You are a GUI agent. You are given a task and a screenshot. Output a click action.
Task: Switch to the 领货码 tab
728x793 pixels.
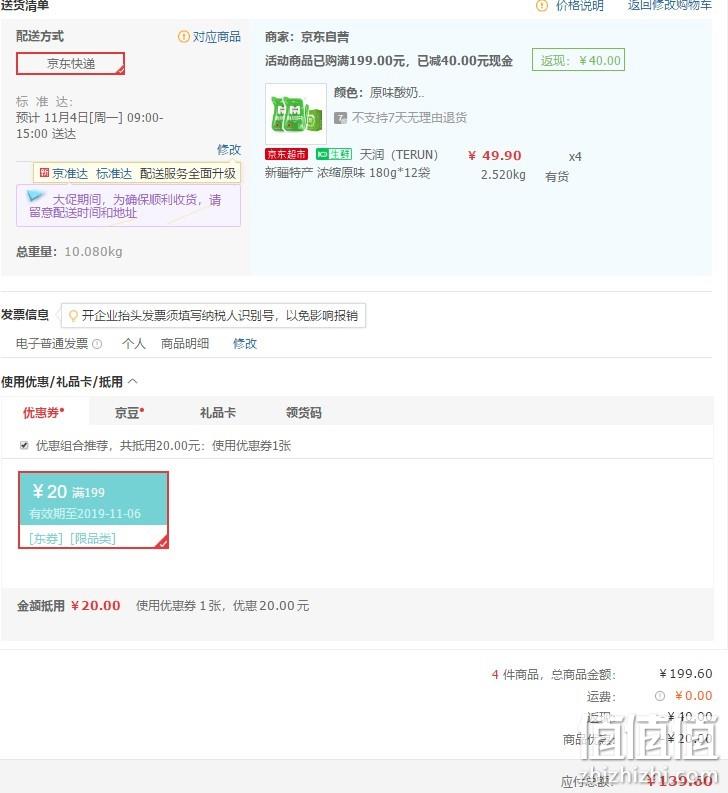304,413
